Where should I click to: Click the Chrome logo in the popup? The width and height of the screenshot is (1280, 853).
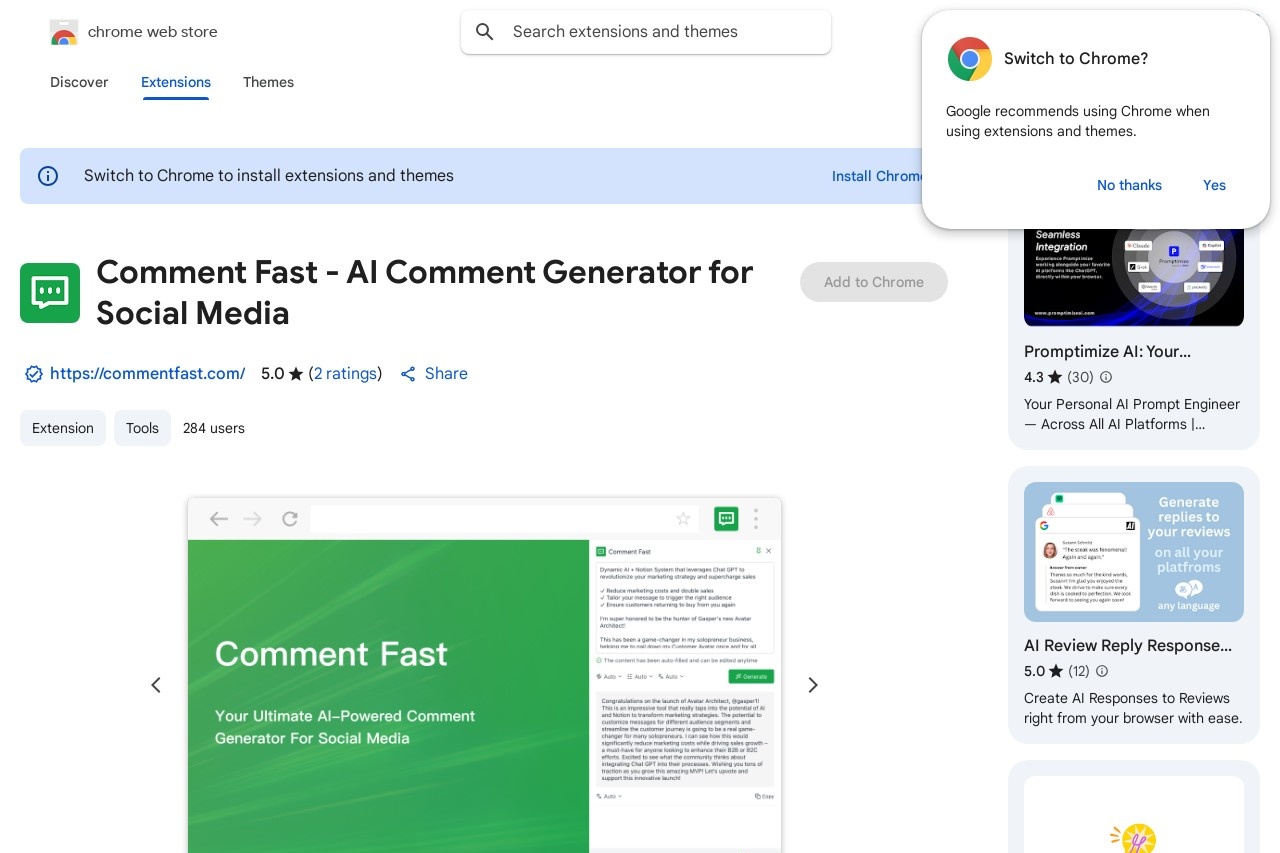pos(970,59)
